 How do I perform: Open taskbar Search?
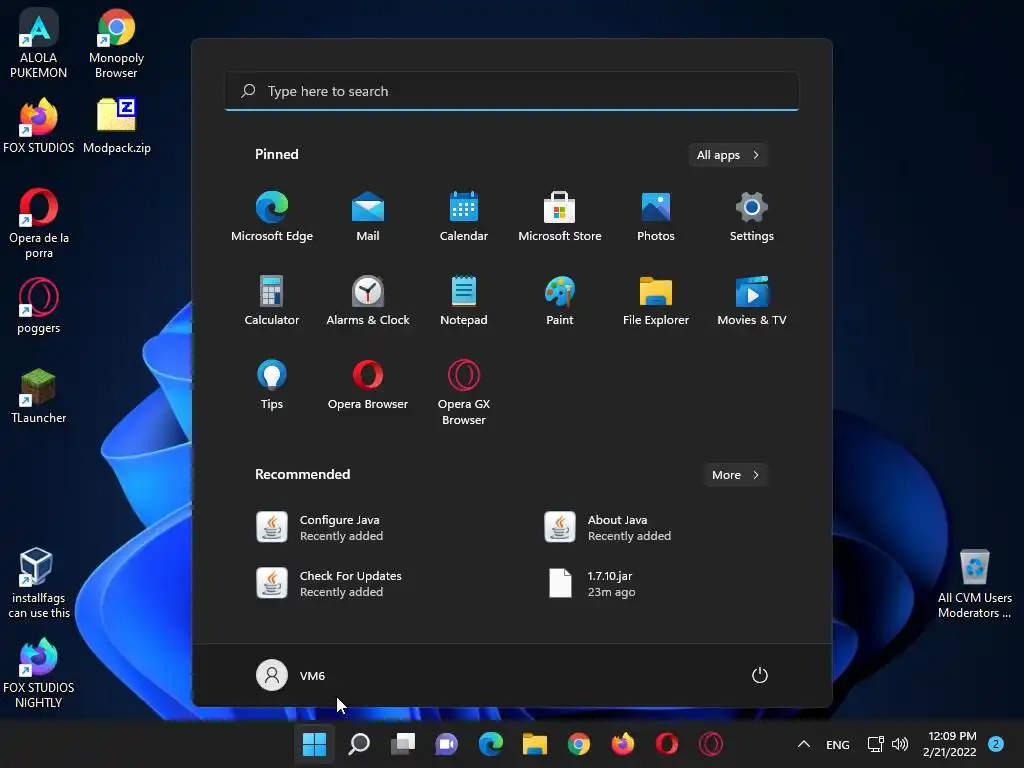(359, 744)
